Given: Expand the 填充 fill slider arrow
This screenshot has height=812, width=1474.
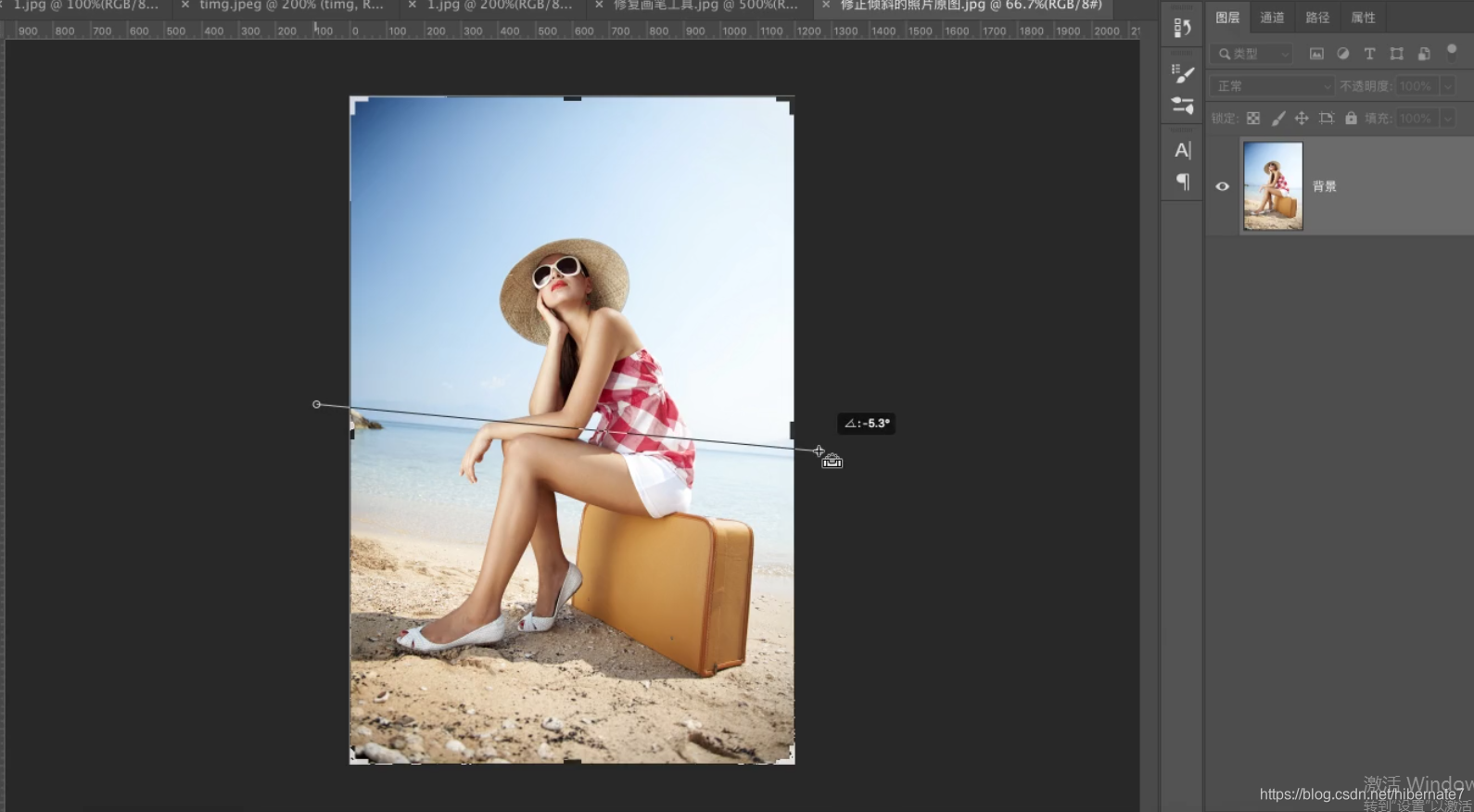Looking at the screenshot, I should point(1447,119).
